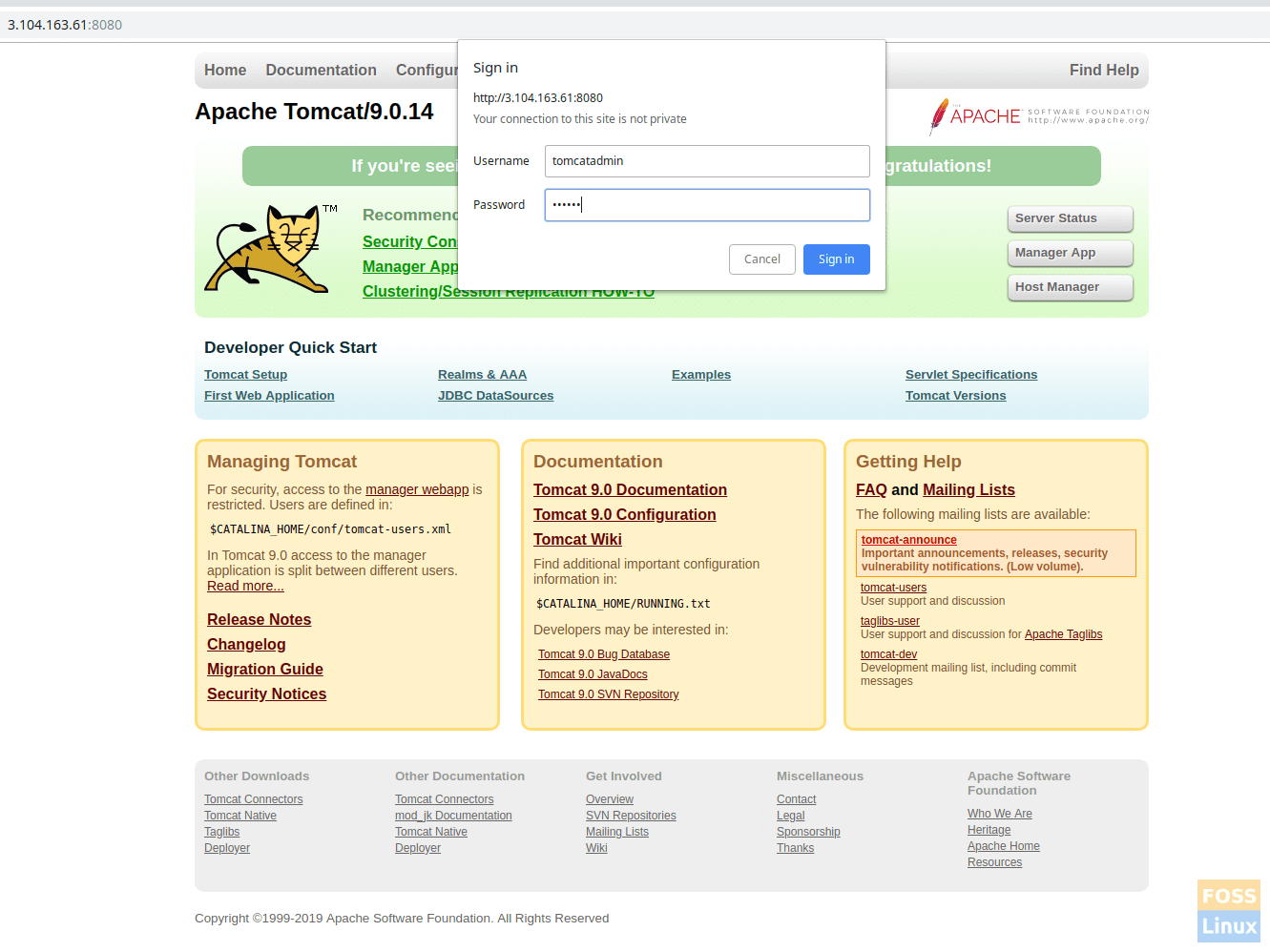Open Mailing Lists under Get Involved

(616, 832)
